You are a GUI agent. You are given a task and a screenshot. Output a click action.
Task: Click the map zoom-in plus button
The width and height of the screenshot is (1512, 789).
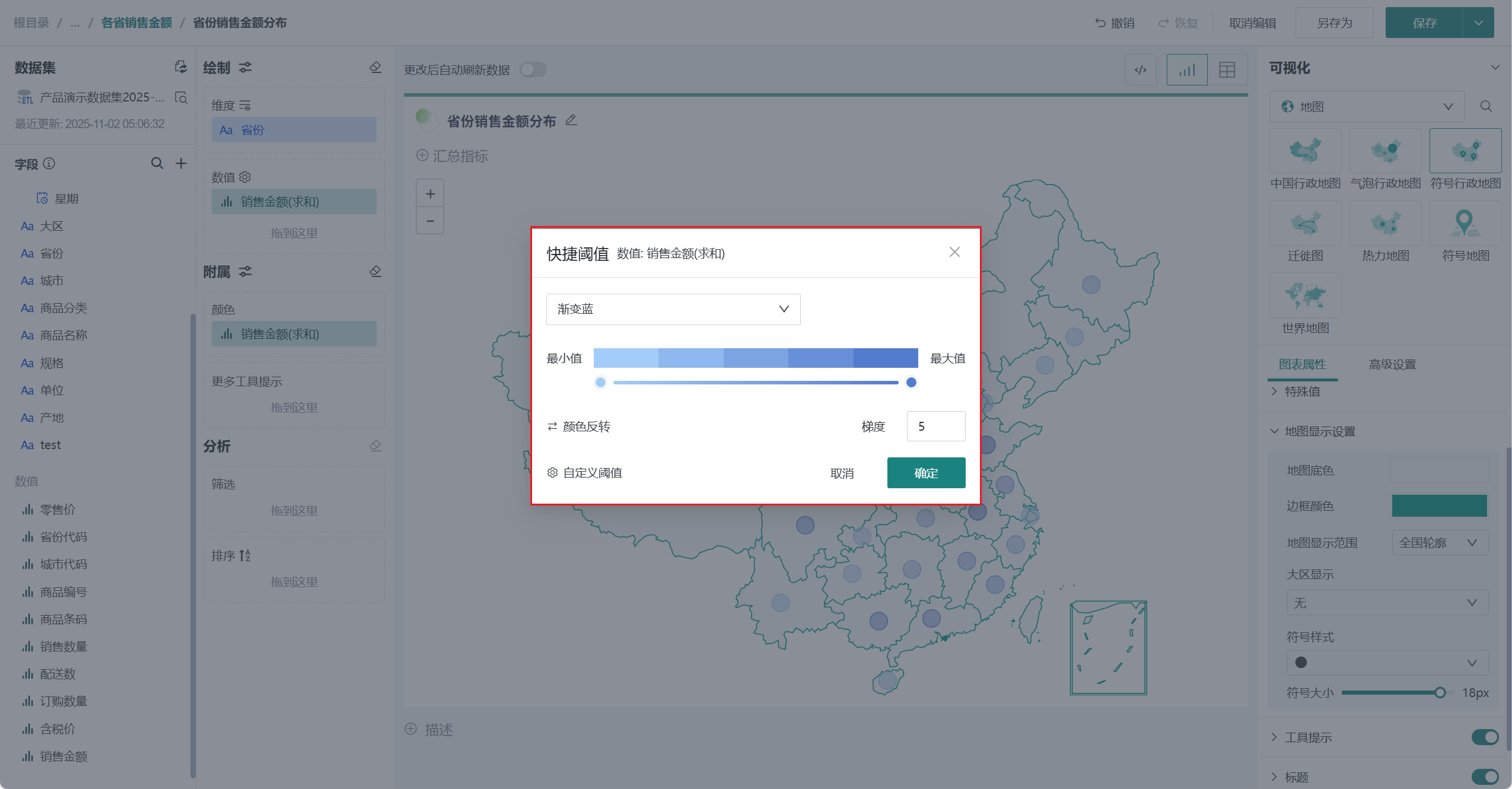[x=430, y=194]
